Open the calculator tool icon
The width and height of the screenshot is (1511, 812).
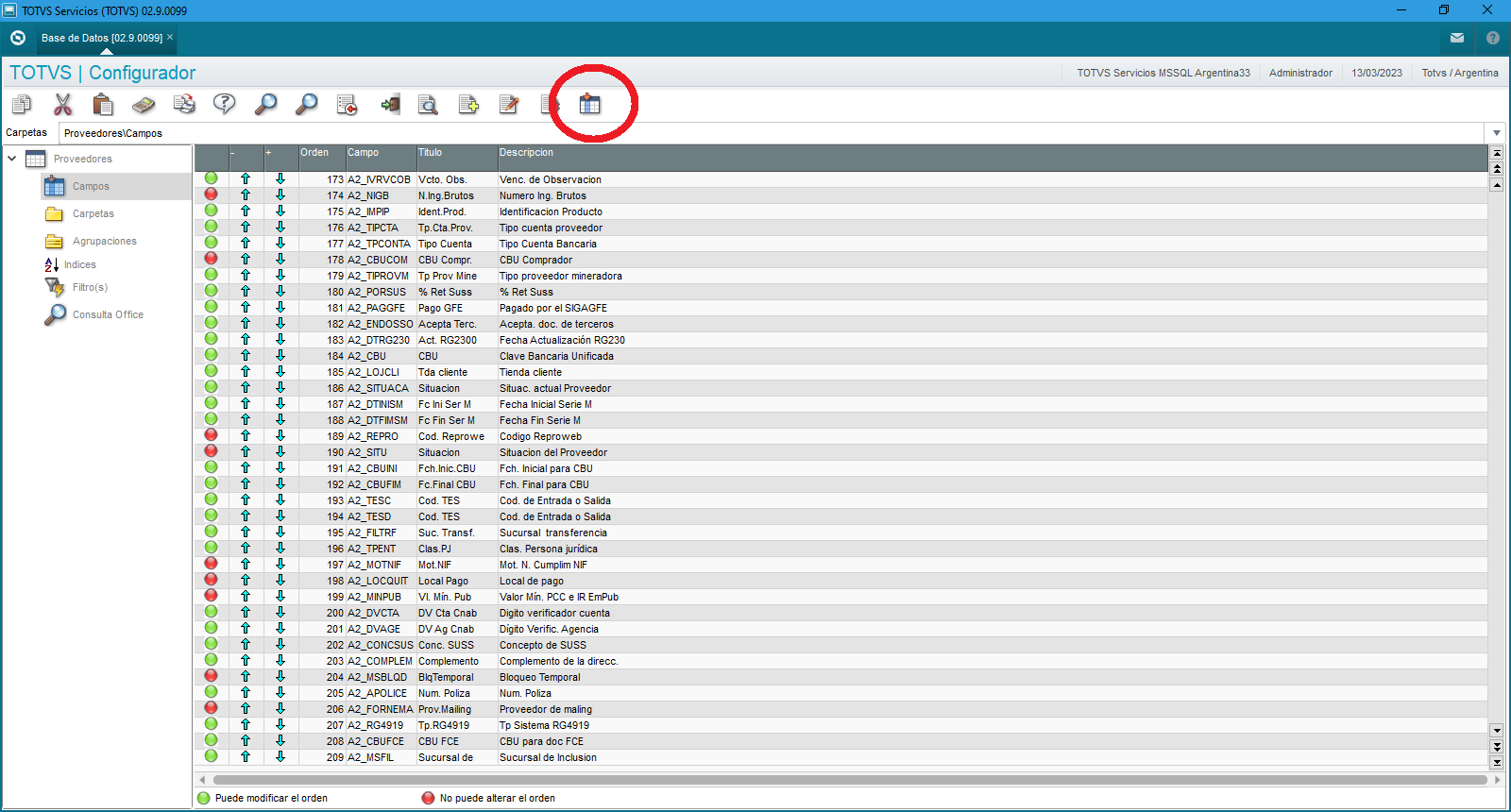pos(144,104)
